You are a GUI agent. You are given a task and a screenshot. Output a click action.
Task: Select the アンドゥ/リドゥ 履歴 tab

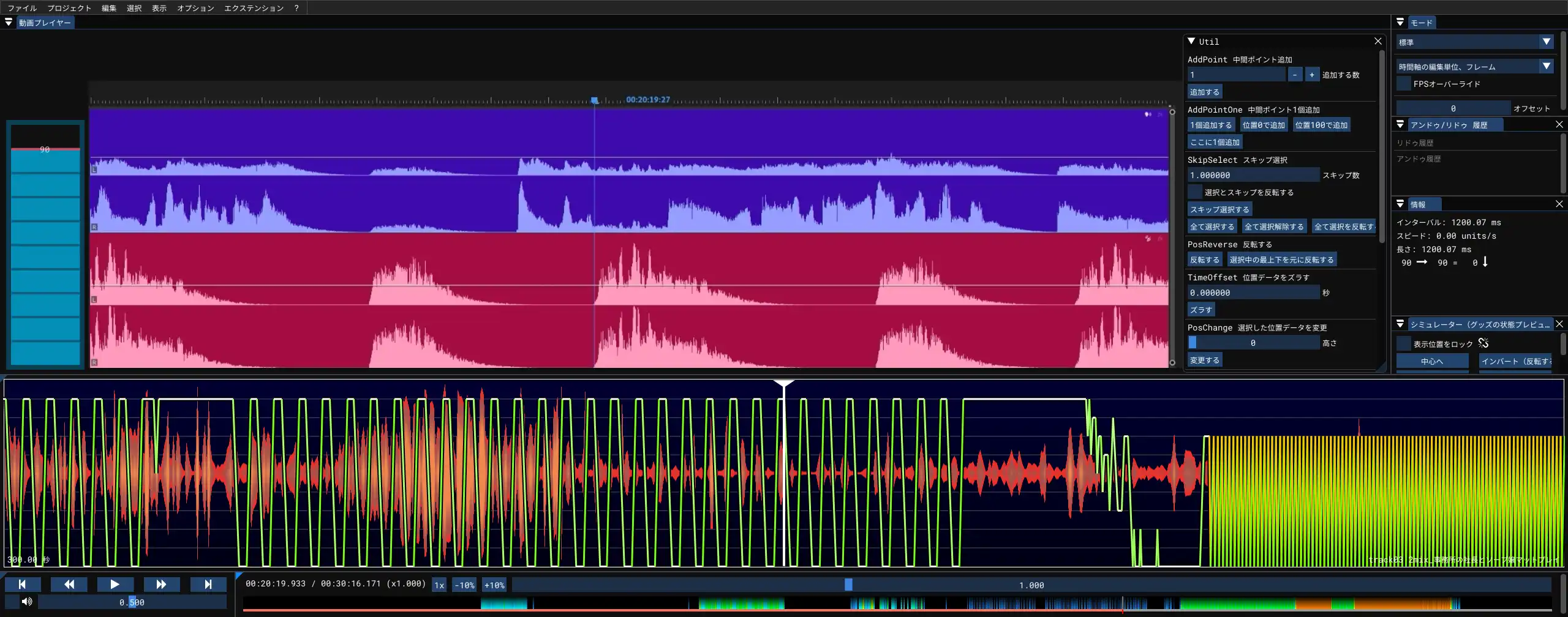click(1455, 125)
